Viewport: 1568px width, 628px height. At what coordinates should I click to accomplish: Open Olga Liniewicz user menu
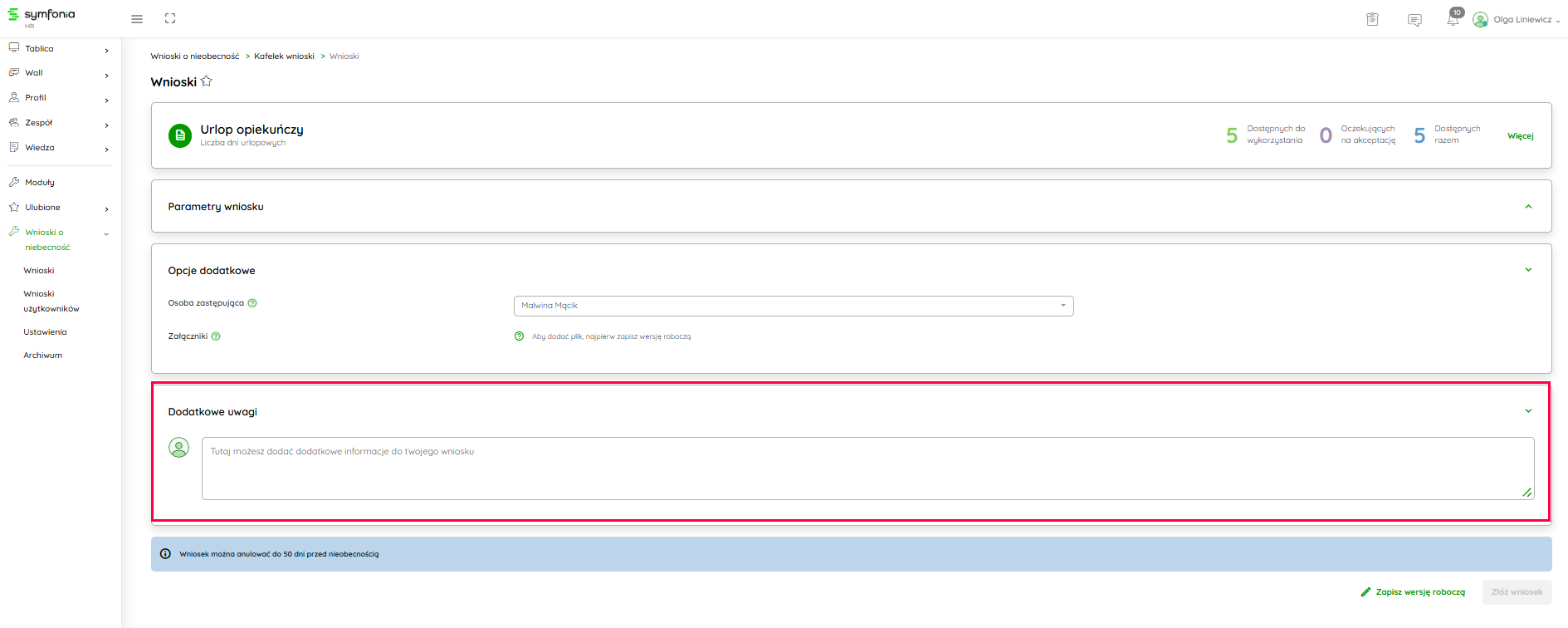click(x=1516, y=20)
